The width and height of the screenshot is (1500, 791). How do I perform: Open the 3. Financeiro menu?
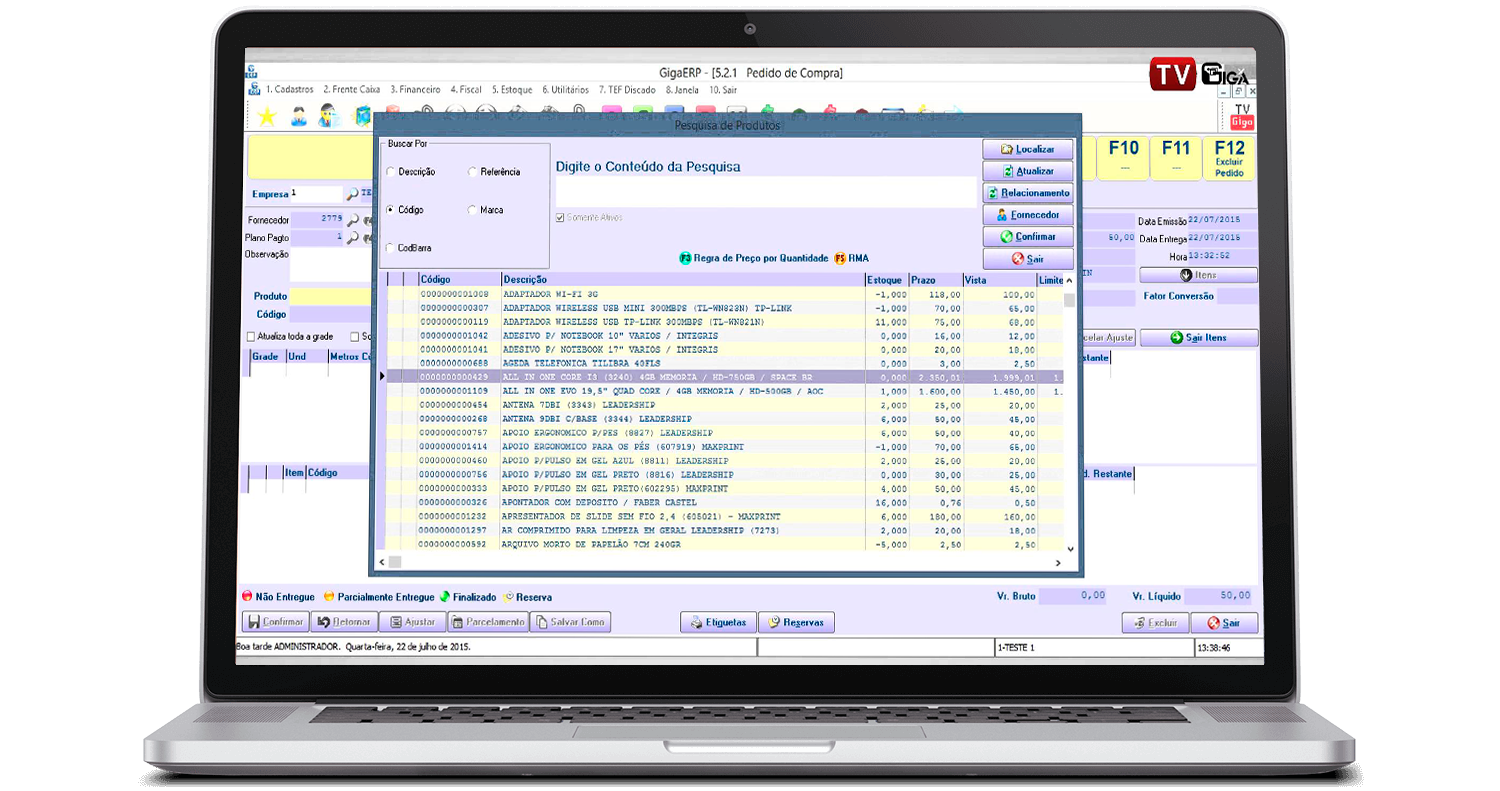[416, 89]
